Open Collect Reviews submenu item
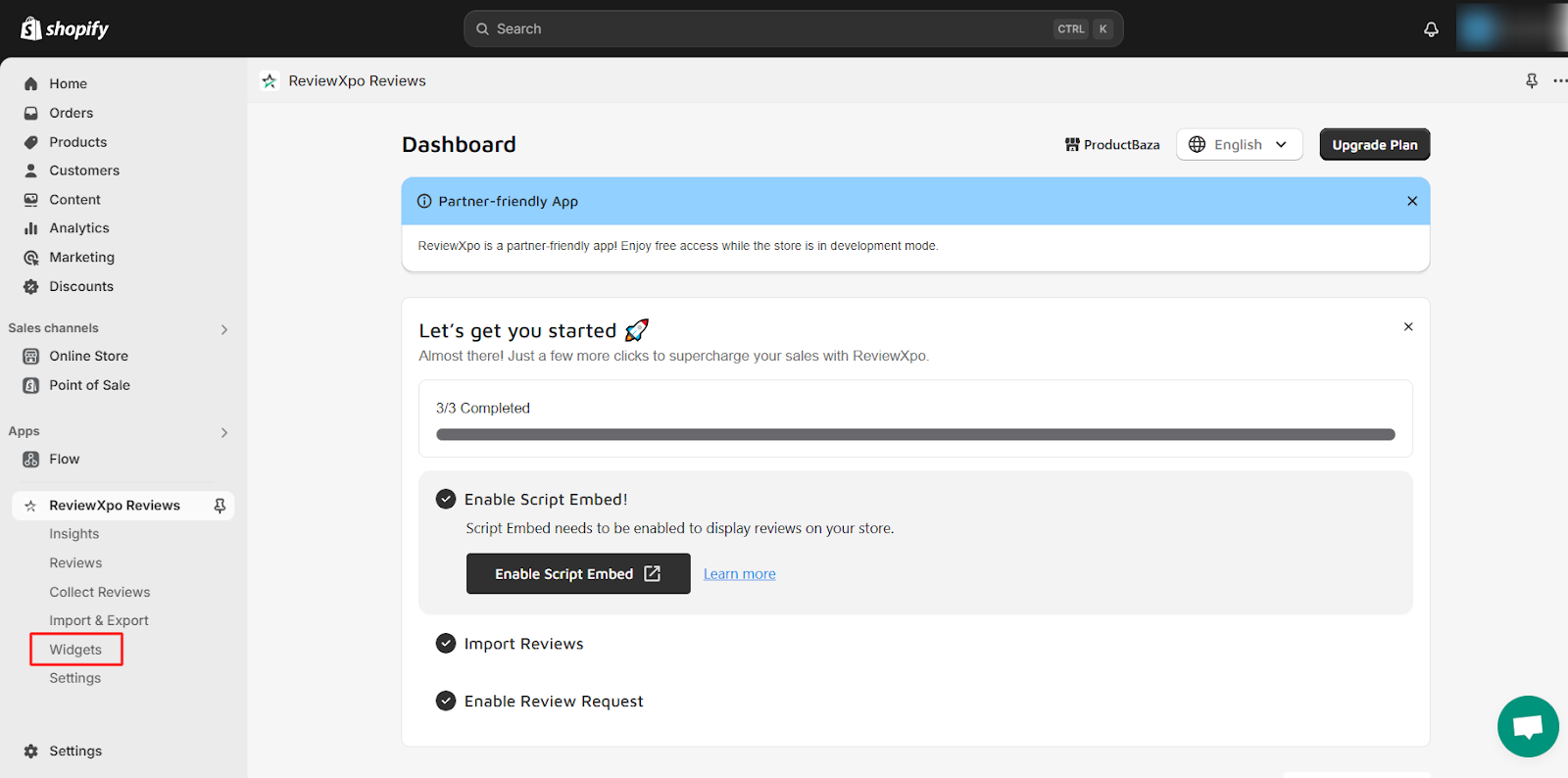The height and width of the screenshot is (778, 1568). 100,593
